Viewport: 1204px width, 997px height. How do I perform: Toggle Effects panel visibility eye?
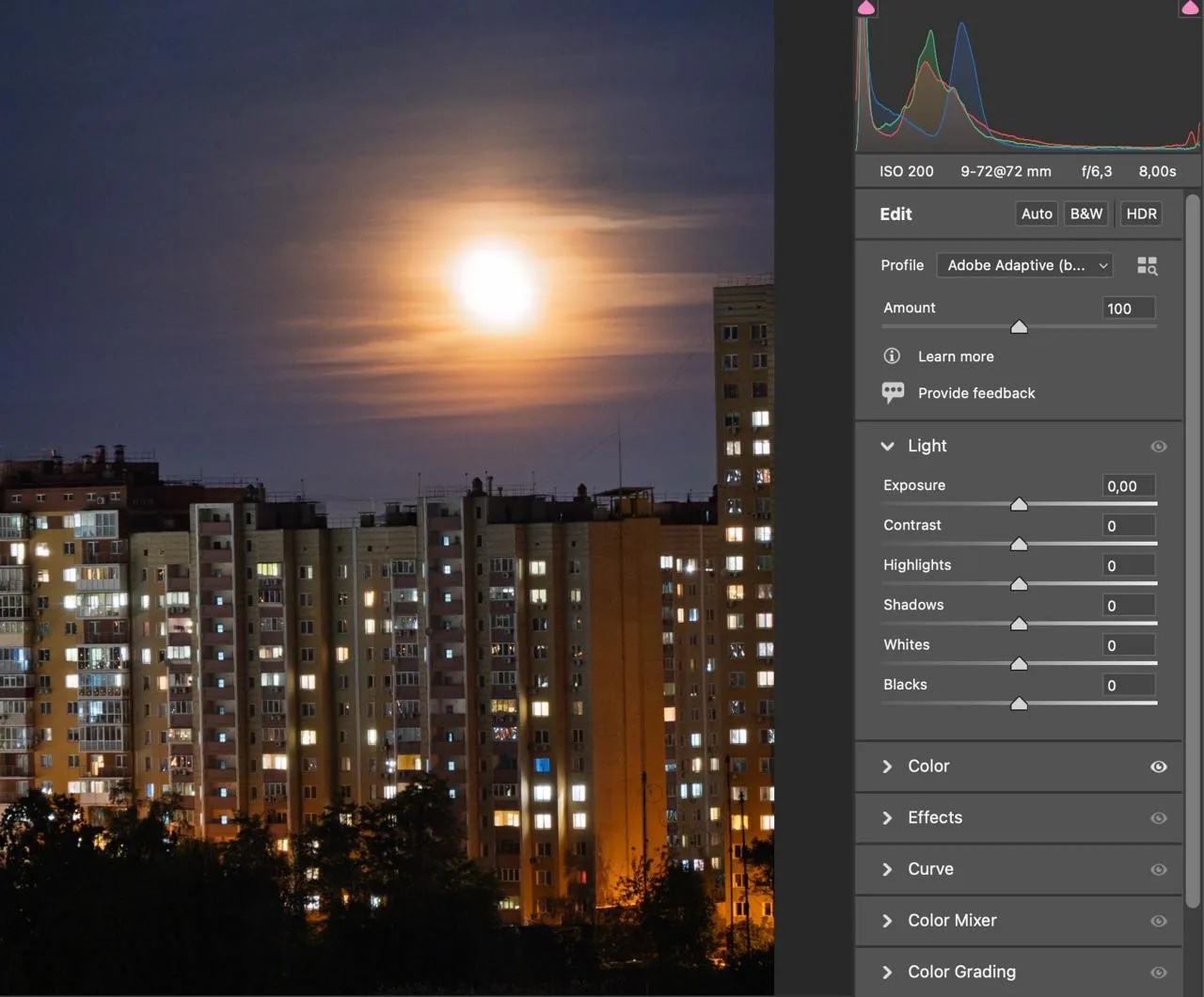click(1159, 818)
